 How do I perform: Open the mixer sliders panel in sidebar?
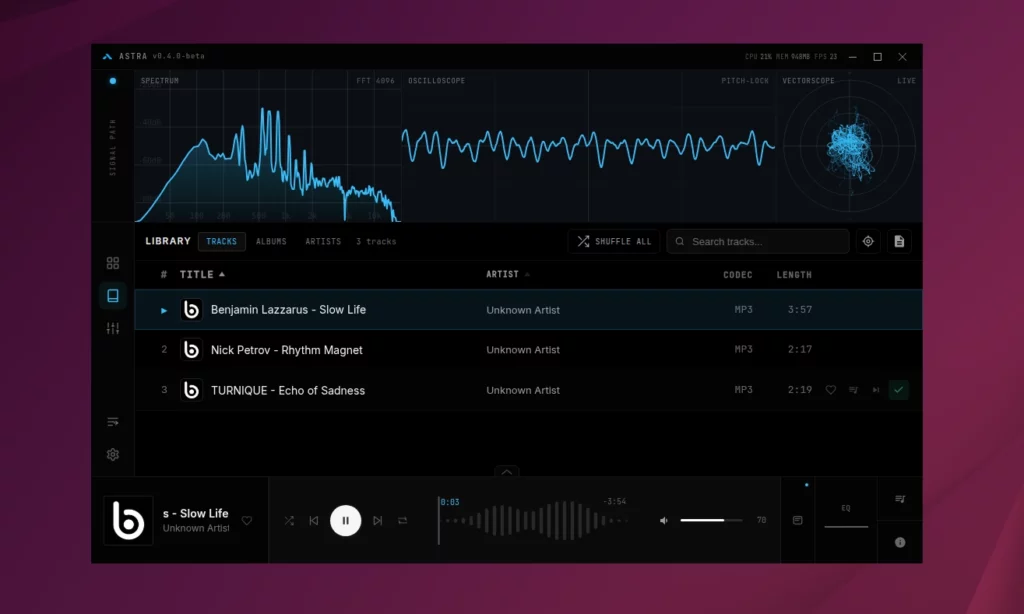click(113, 328)
